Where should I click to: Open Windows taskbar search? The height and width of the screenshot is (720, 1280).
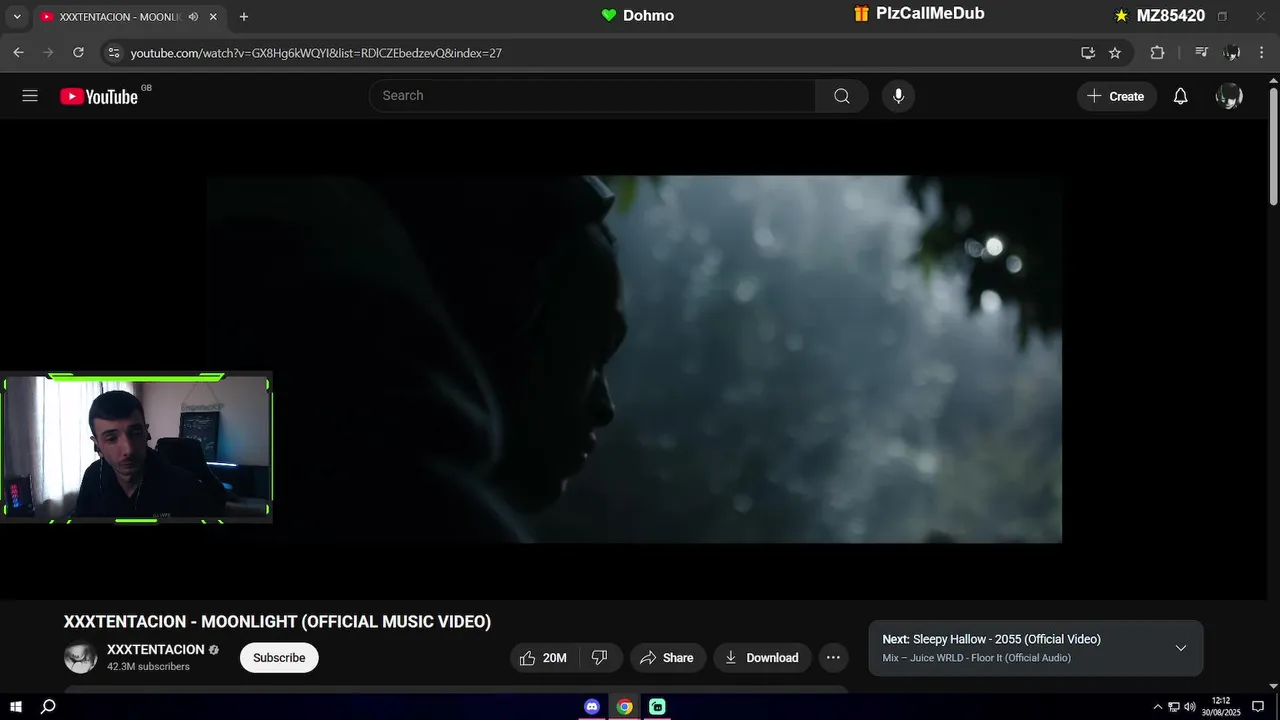(x=47, y=706)
